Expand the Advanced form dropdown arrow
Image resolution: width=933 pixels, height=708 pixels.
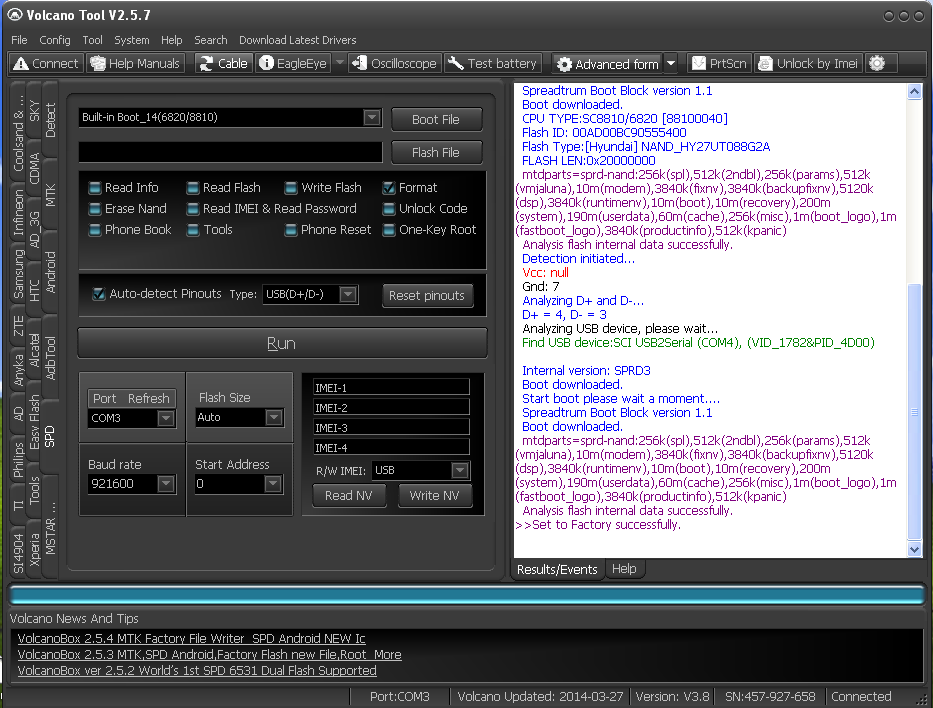click(671, 64)
